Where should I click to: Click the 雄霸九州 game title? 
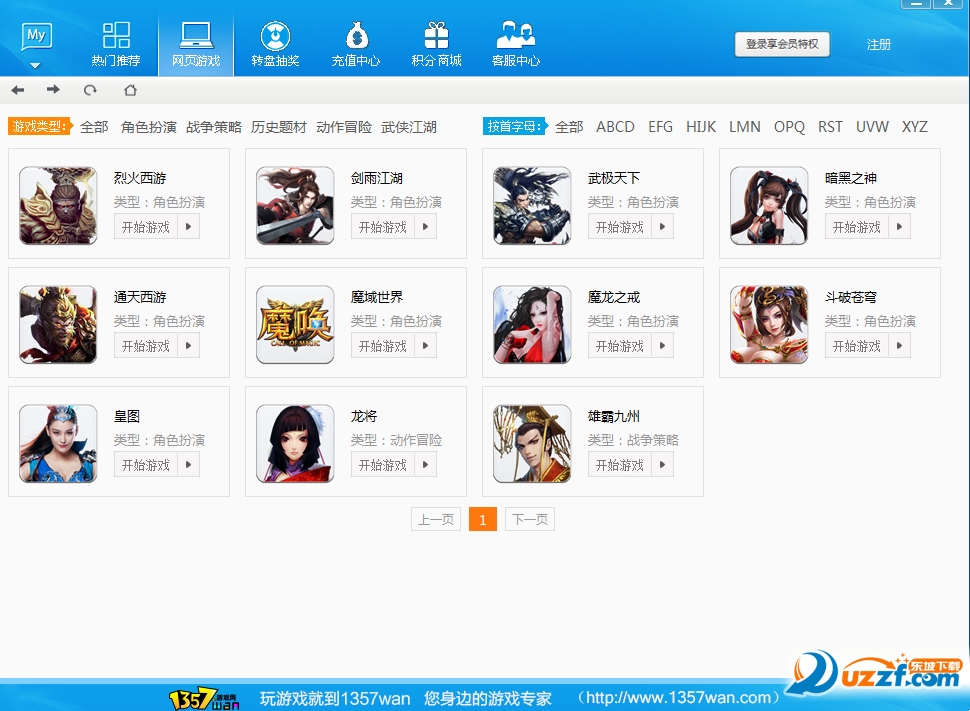click(614, 416)
